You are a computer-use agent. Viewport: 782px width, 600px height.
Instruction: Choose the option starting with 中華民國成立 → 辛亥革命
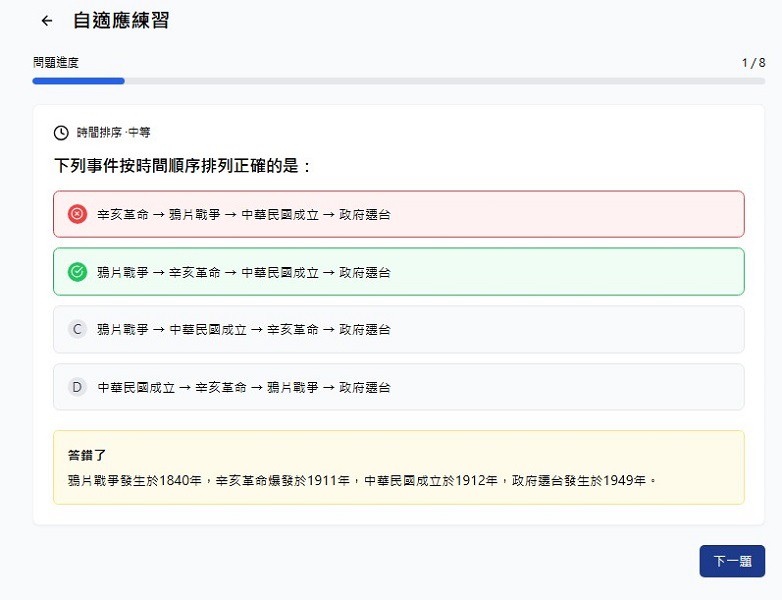tap(400, 387)
